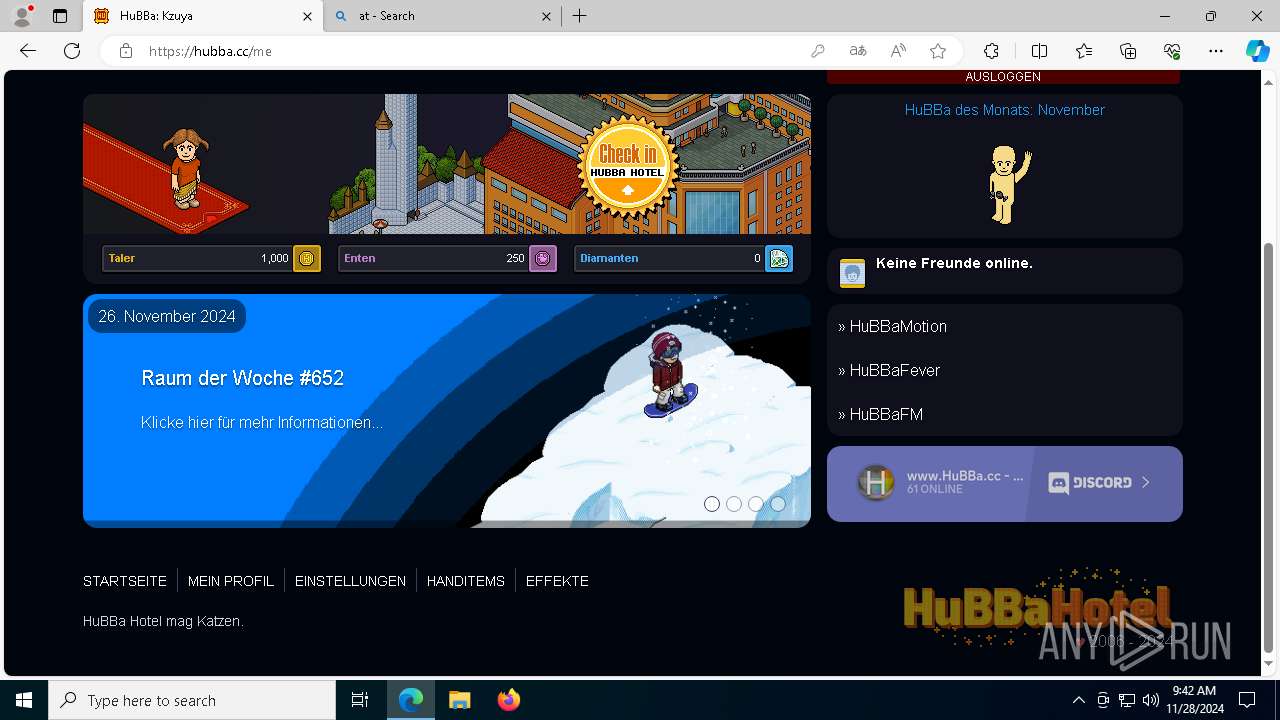Close the 'at - Search' tab
1280x720 pixels.
[546, 16]
